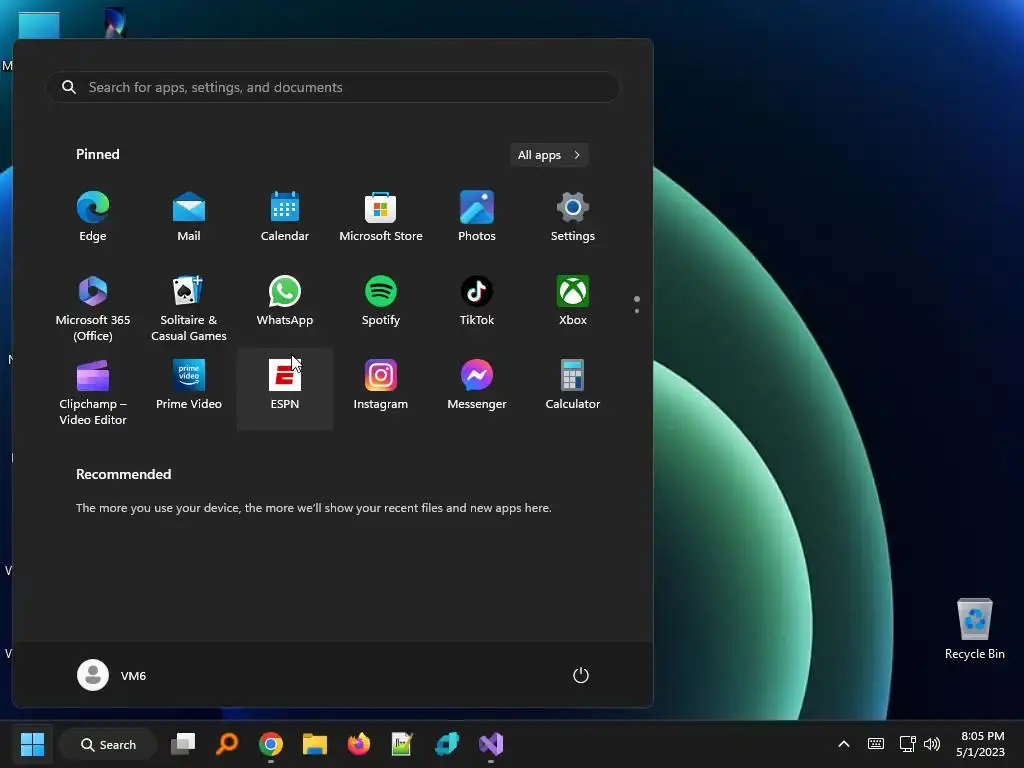Open the touch keyboard tray icon
Viewport: 1024px width, 768px height.
coord(876,744)
